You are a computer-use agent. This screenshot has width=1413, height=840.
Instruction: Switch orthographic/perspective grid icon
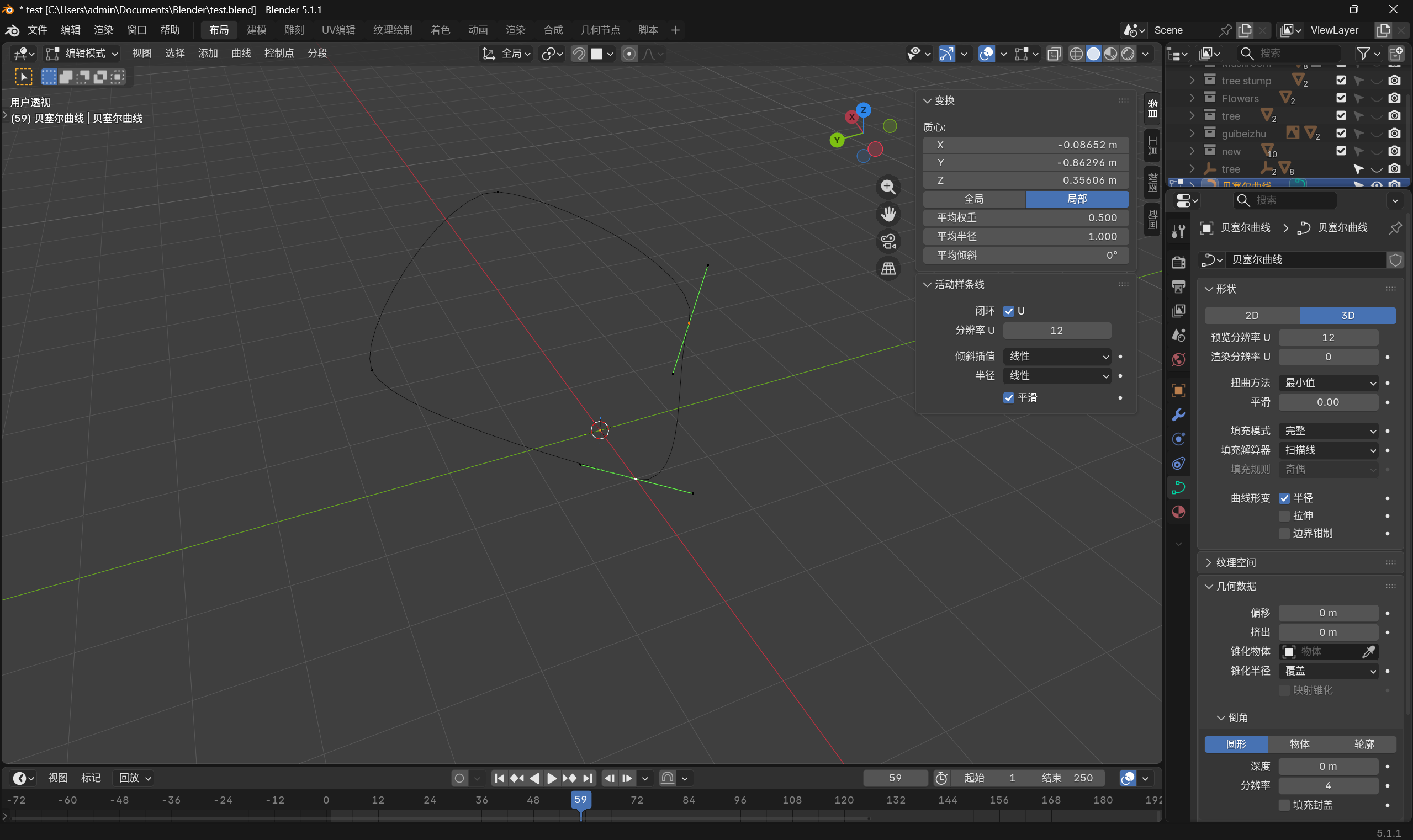888,268
